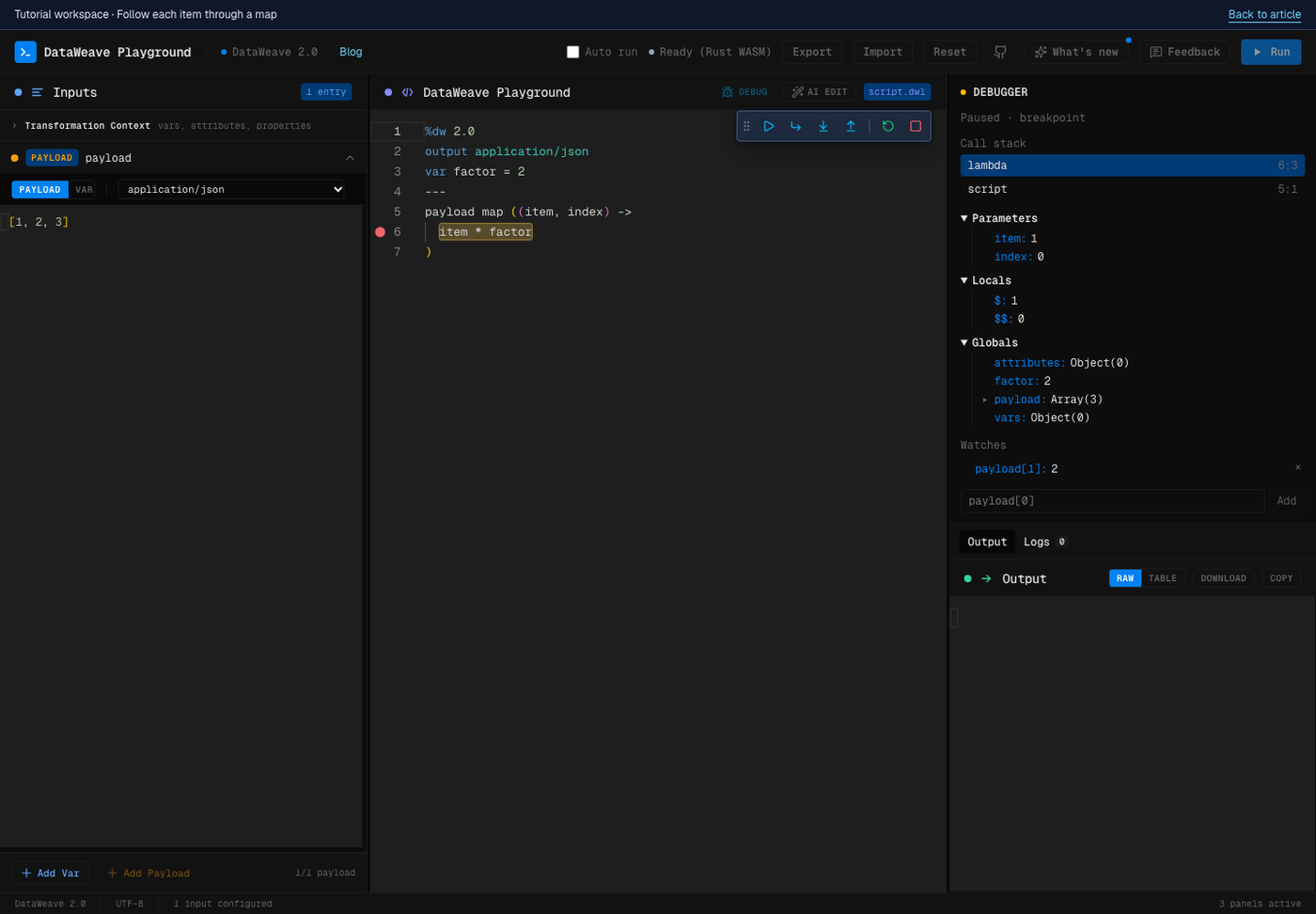Stop debugging with the red square icon
The image size is (1316, 914).
coord(916,126)
